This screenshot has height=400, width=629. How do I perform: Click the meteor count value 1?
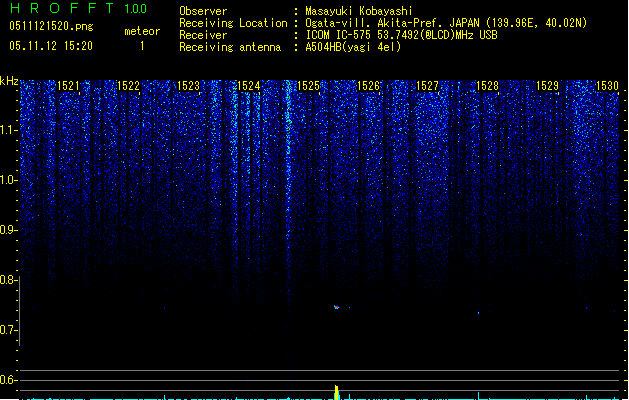[x=142, y=46]
